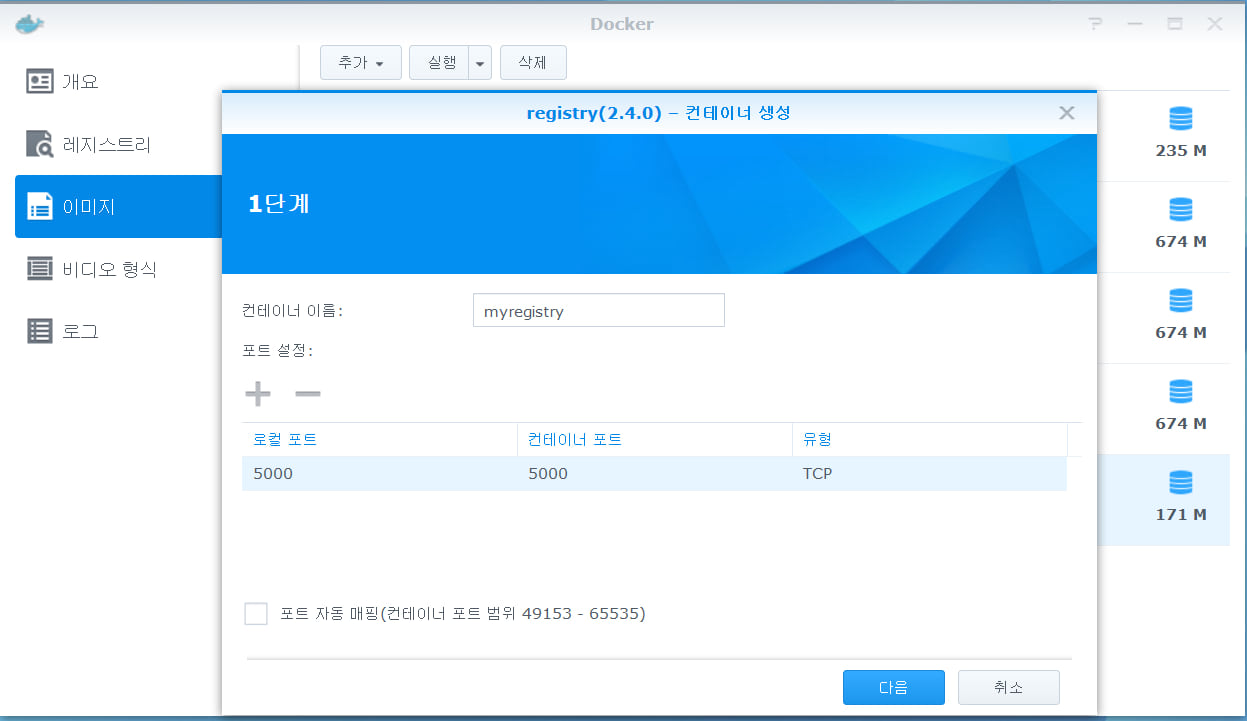
Task: Click the 유형 column header
Action: tap(929, 439)
